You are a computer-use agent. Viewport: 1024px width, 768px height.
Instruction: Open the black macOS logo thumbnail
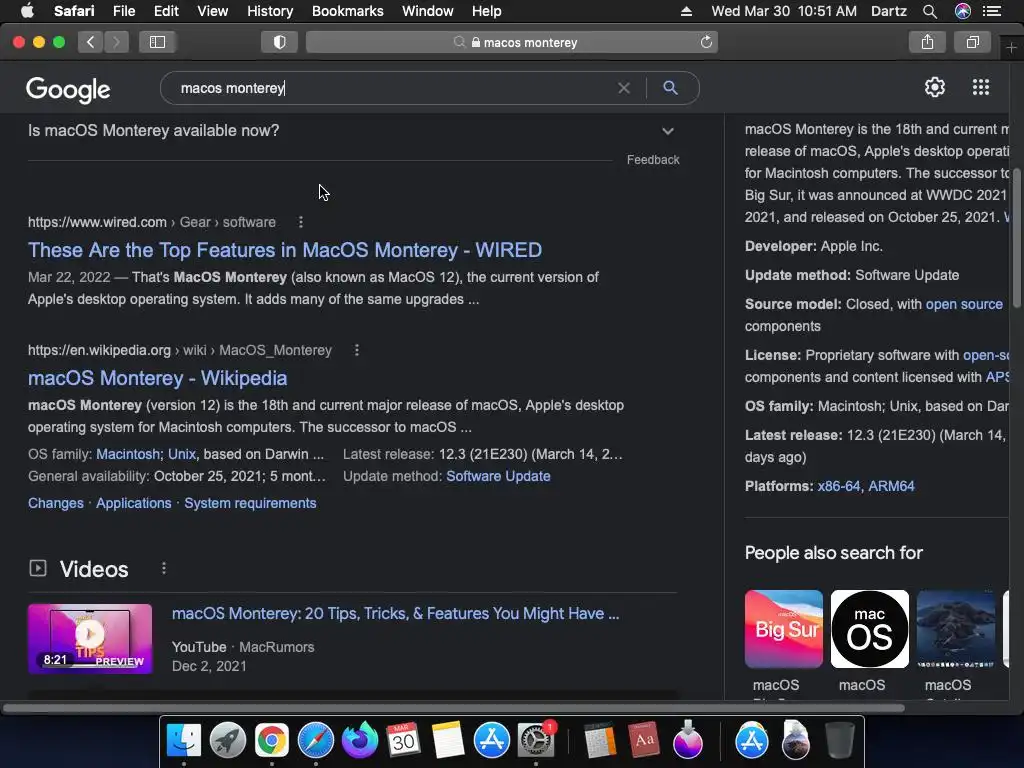(869, 629)
